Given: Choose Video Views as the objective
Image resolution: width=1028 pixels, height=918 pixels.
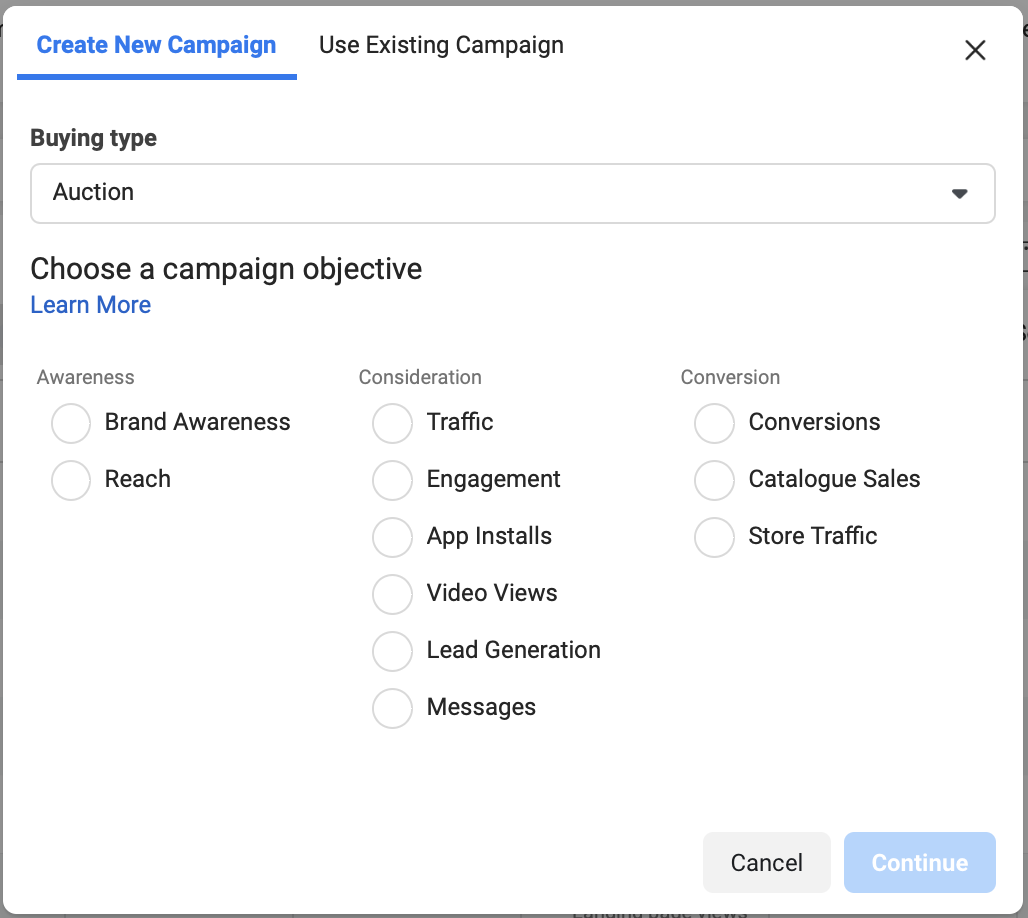Looking at the screenshot, I should click(x=392, y=594).
